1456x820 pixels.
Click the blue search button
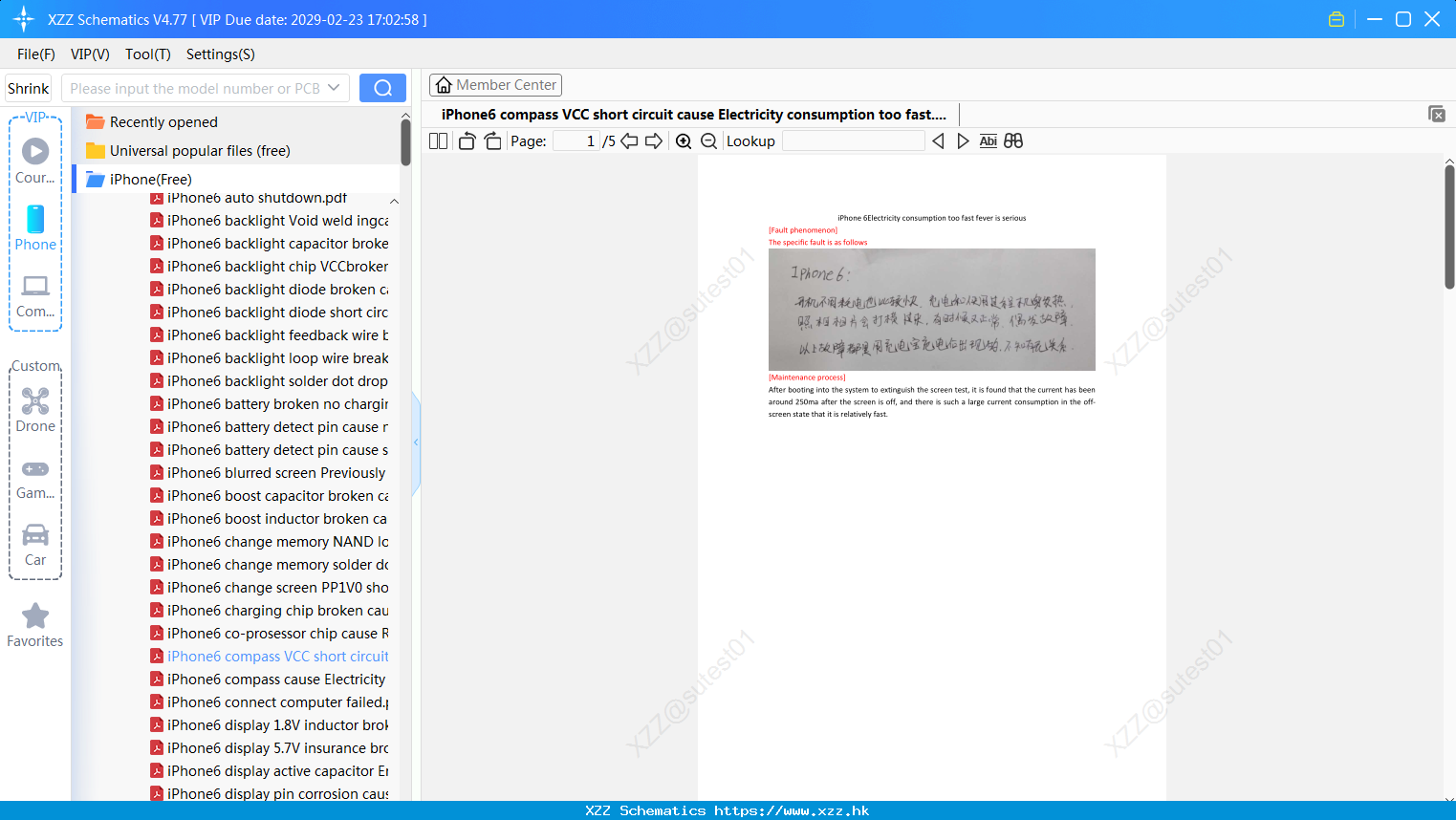coord(382,88)
